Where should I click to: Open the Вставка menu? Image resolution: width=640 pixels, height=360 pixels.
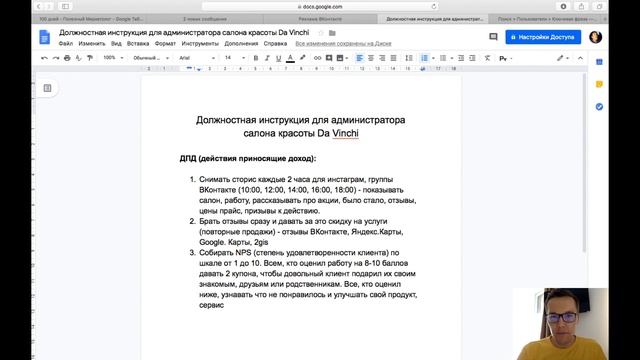point(138,43)
